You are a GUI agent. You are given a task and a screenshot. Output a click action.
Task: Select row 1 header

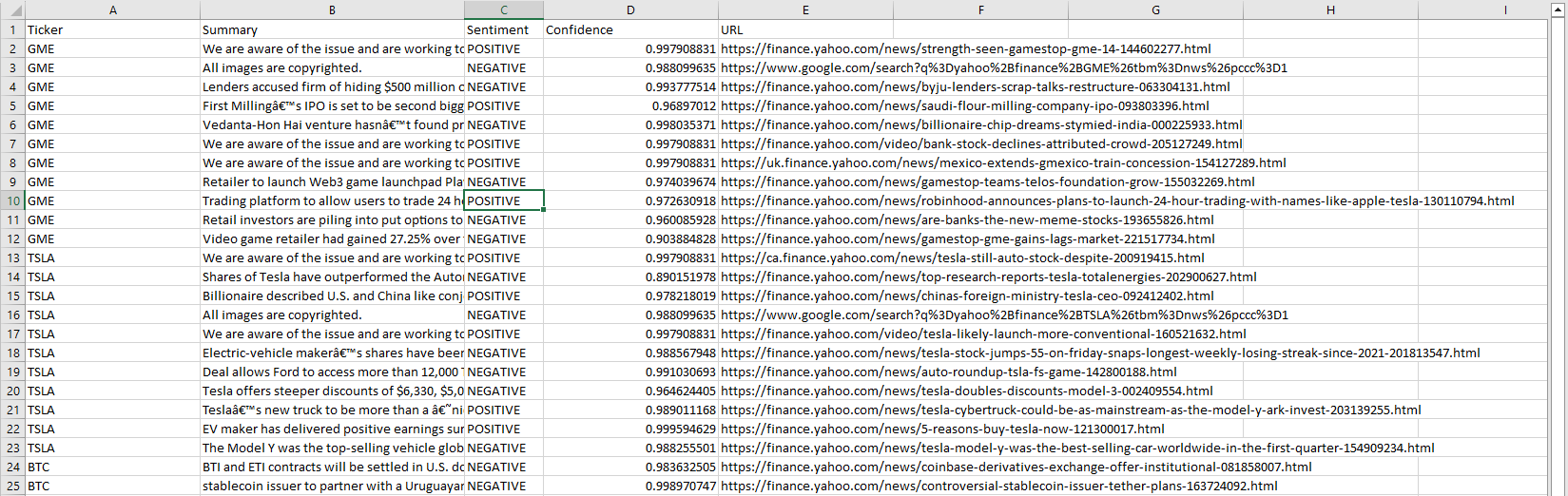pyautogui.click(x=12, y=29)
